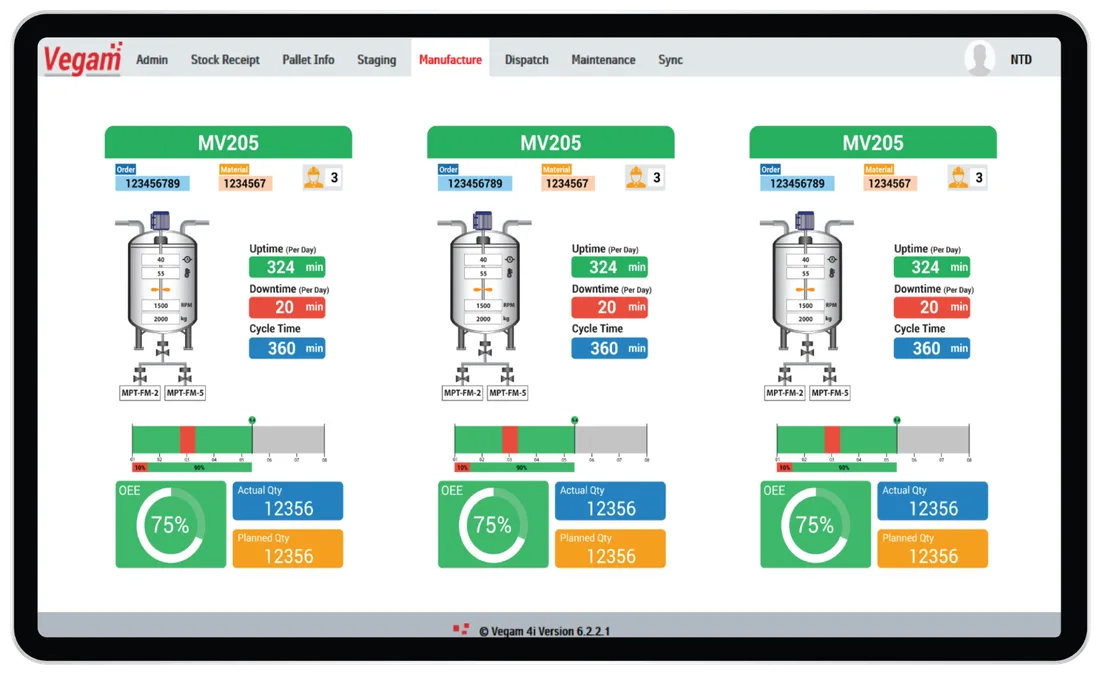
Task: Click the NTD username
Action: pyautogui.click(x=1021, y=60)
